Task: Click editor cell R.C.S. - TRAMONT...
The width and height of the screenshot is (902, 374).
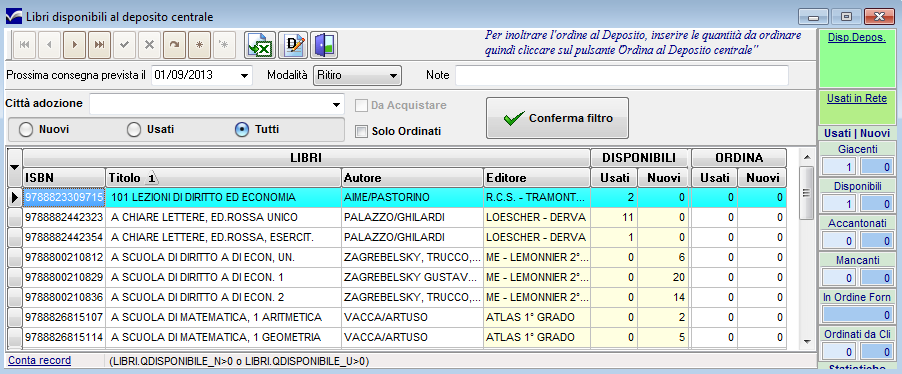Action: (x=537, y=197)
